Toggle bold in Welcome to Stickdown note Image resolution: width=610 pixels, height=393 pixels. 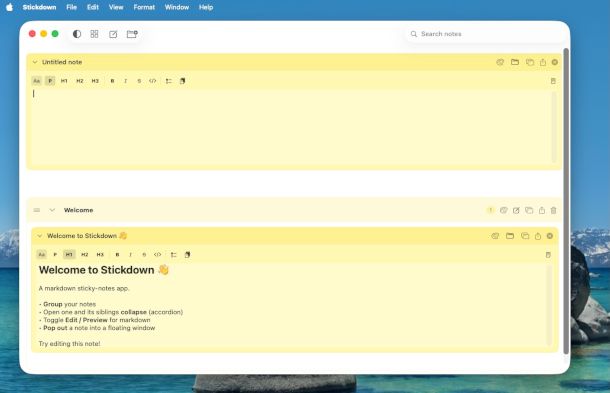point(117,254)
